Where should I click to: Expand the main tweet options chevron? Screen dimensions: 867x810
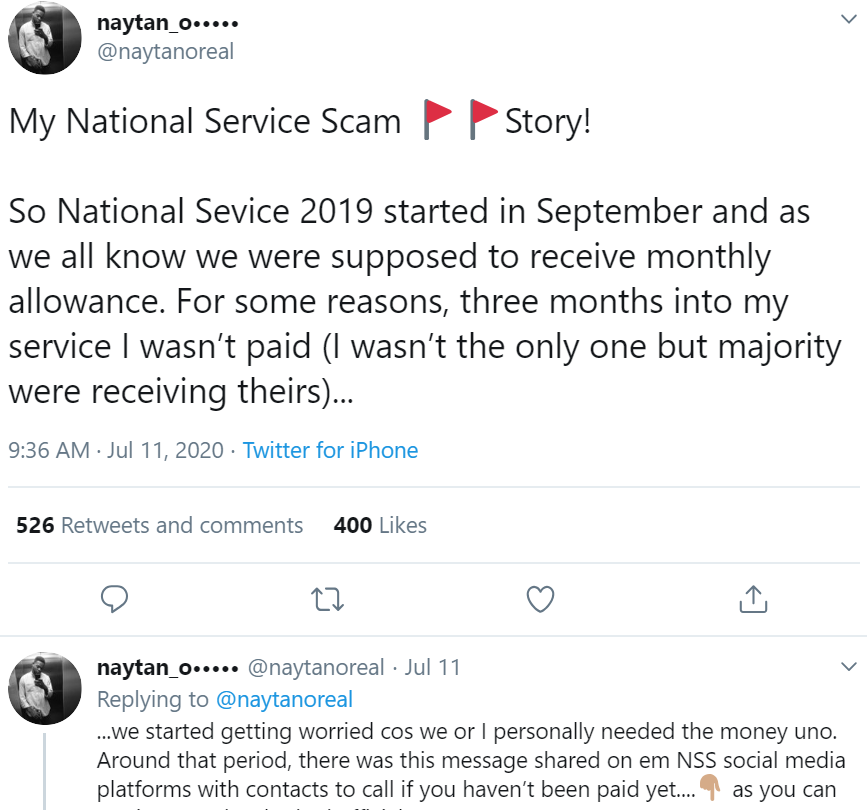pyautogui.click(x=849, y=19)
